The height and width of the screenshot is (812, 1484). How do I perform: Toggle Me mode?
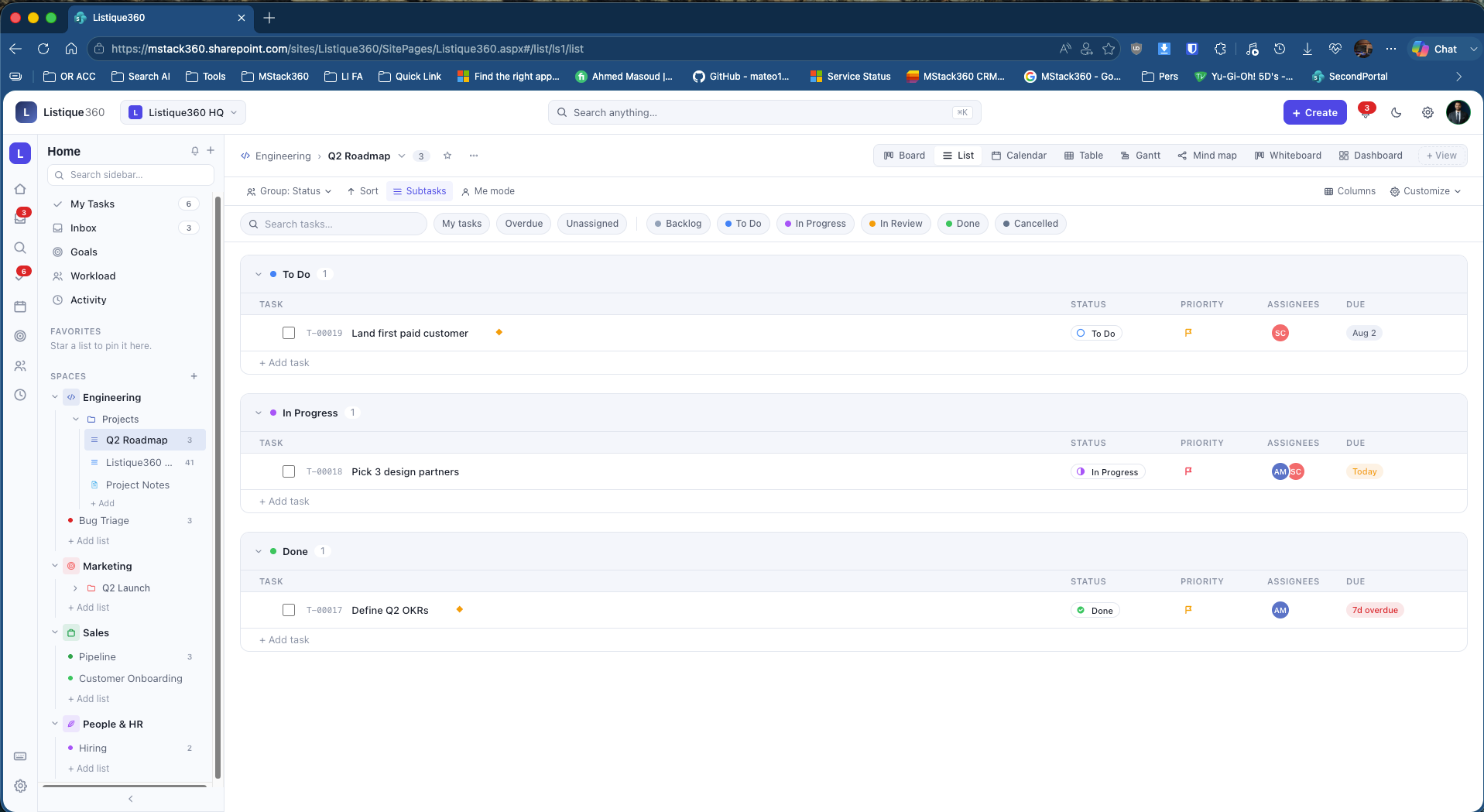(x=488, y=191)
